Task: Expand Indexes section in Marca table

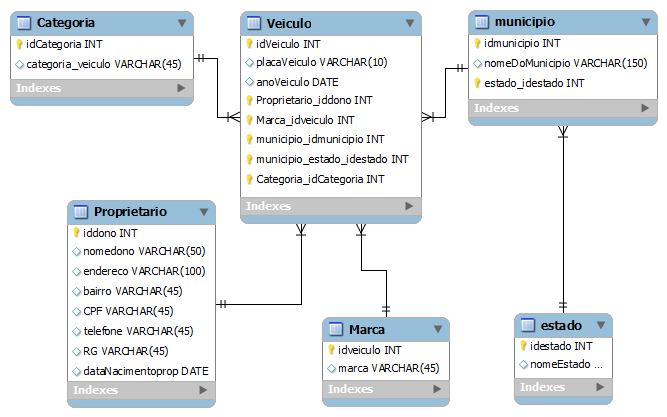Action: [x=434, y=389]
